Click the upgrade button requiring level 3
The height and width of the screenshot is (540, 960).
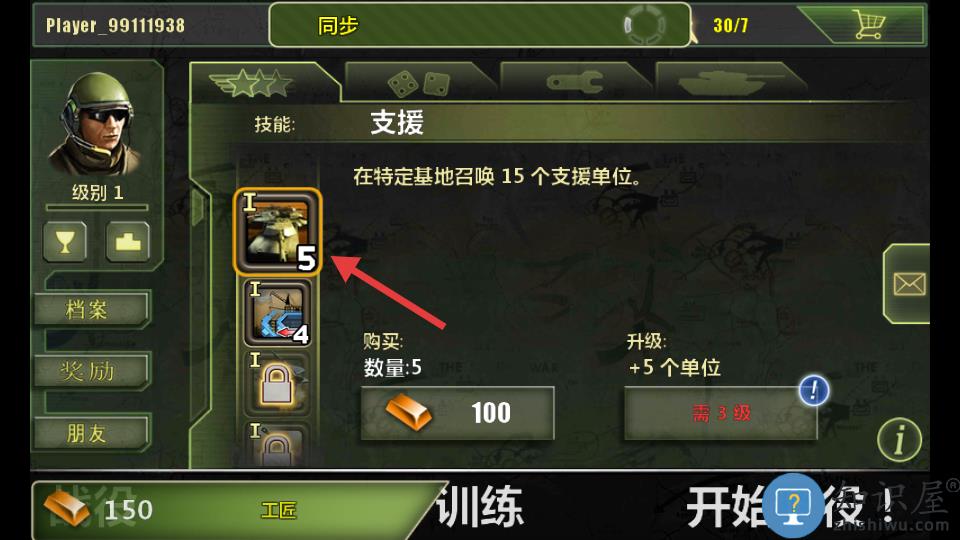pos(721,413)
